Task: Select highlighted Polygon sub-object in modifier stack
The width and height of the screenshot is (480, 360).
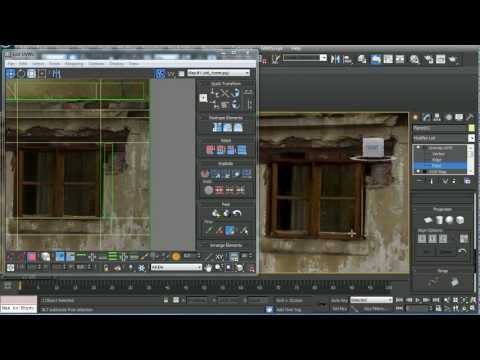Action: pyautogui.click(x=440, y=165)
